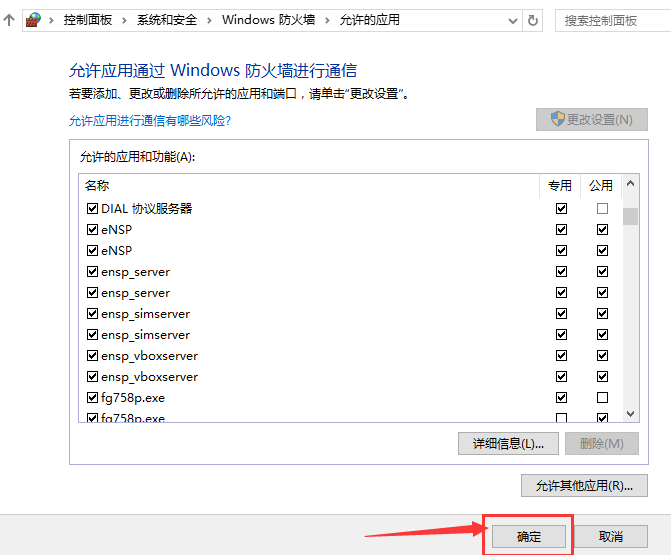Viewport: 671px width, 555px height.
Task: Enable 公用 checkbox for DIAL 协议服务器
Action: point(602,208)
